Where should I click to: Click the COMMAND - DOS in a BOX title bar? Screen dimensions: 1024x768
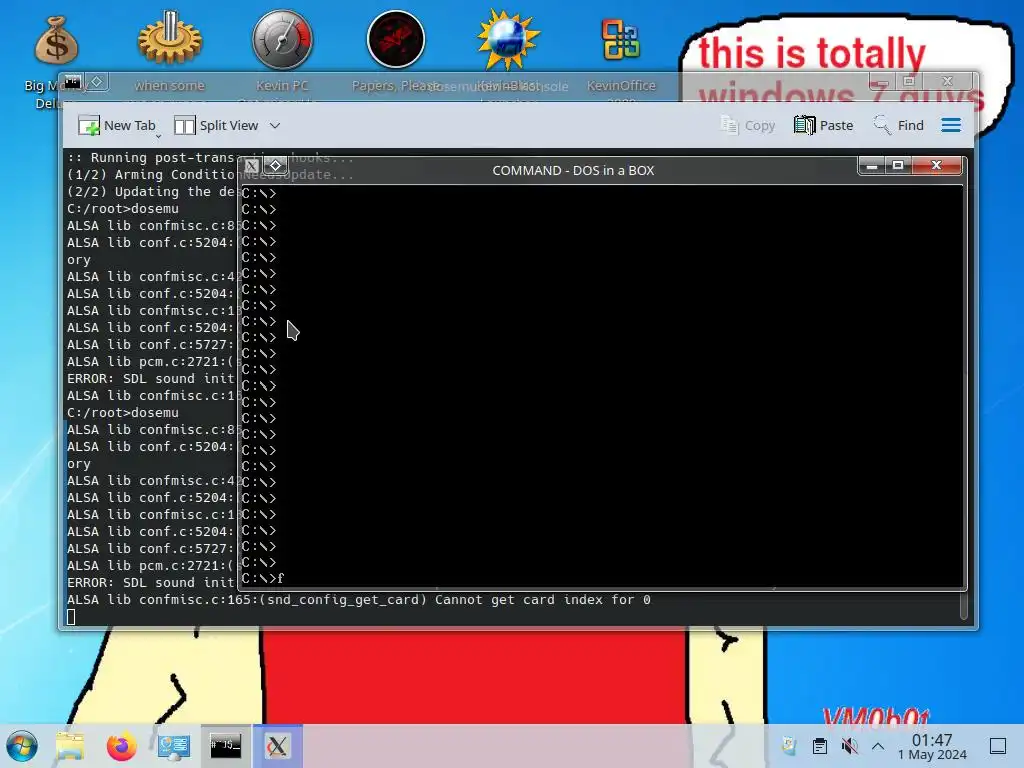click(573, 170)
